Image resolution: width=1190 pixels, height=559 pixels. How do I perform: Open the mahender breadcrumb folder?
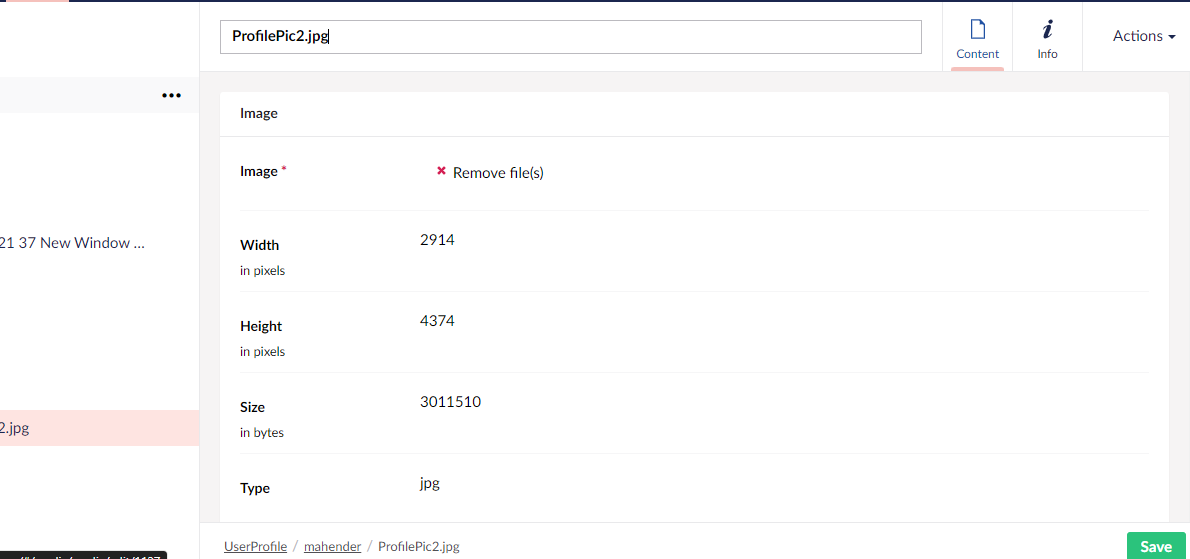tap(332, 546)
